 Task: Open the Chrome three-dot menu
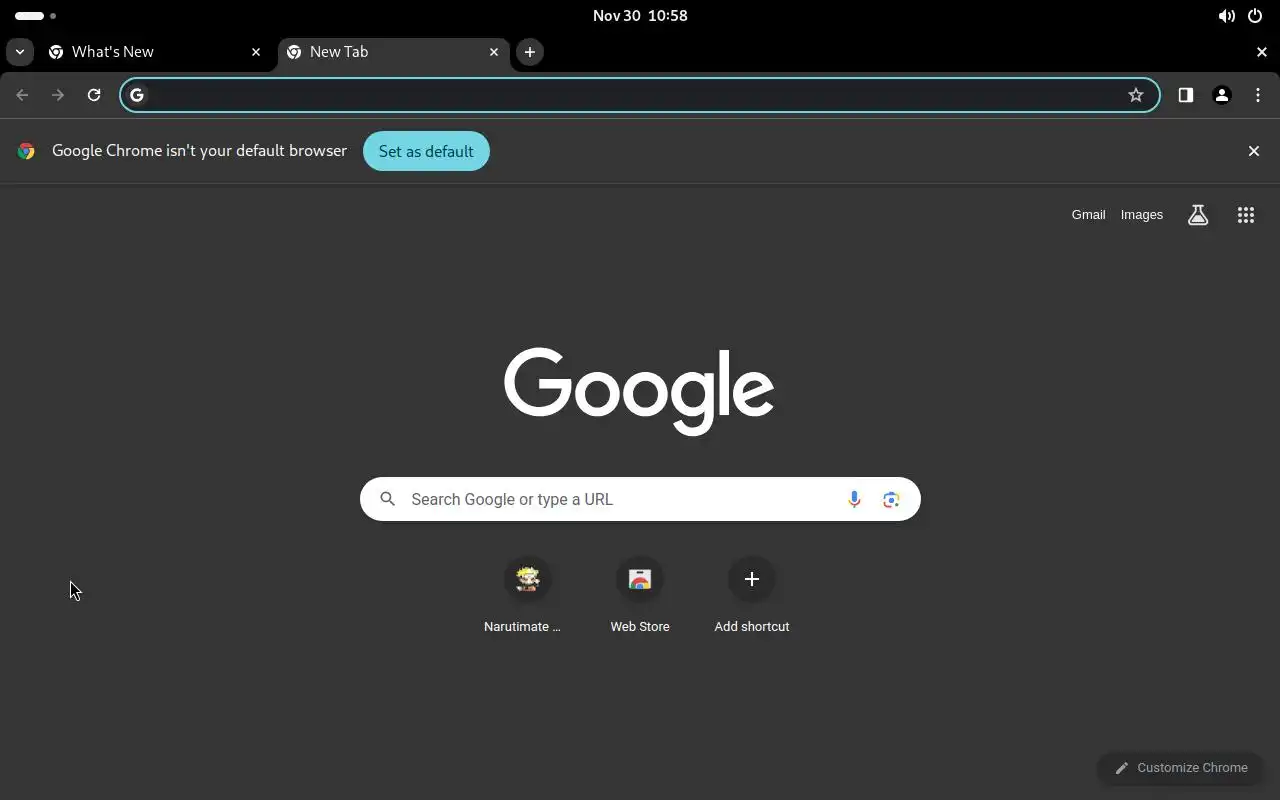(x=1258, y=95)
